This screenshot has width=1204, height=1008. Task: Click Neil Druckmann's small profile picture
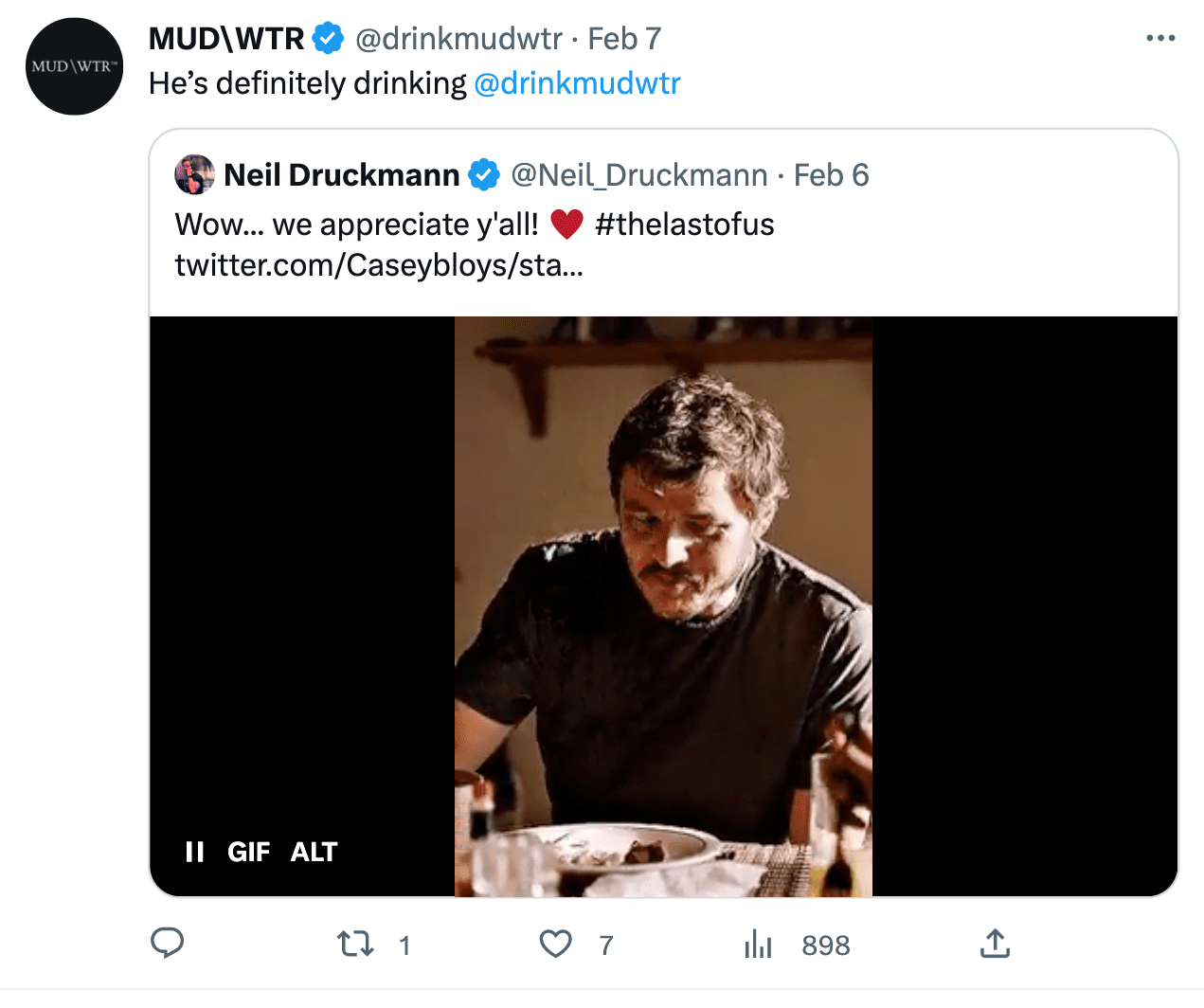(195, 175)
